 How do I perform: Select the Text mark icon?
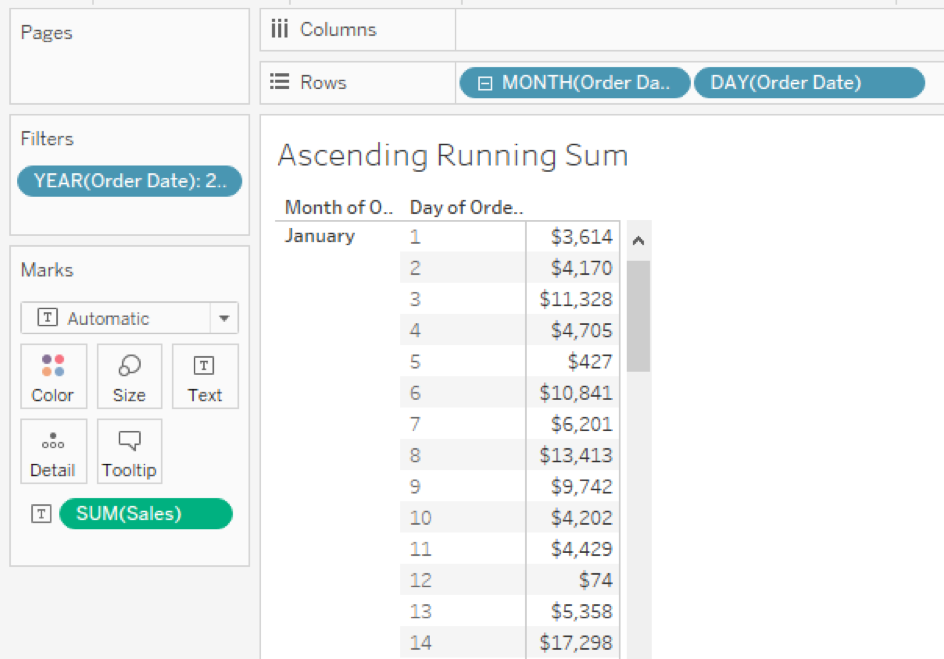tap(205, 376)
